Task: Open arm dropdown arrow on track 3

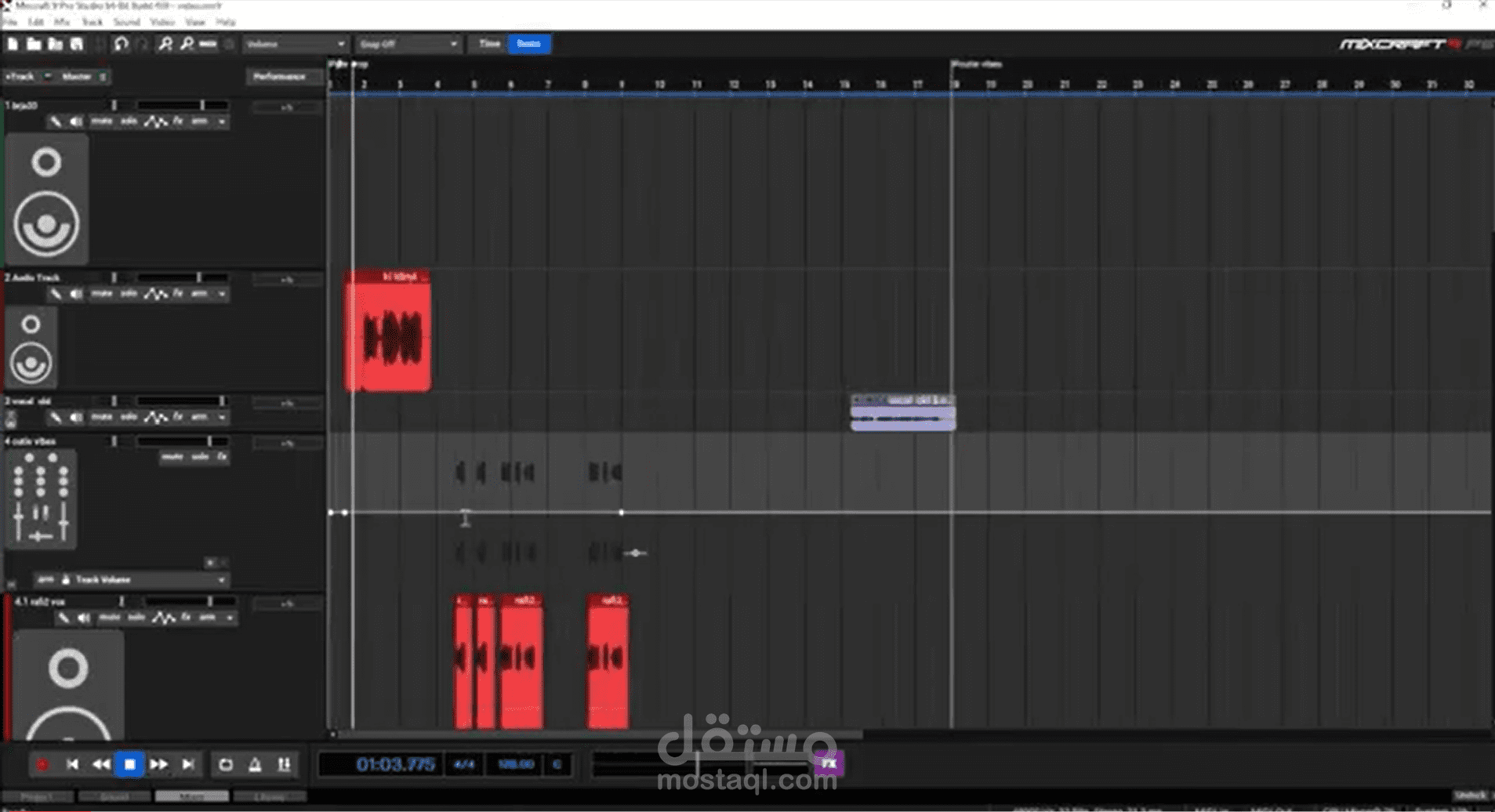Action: [x=222, y=418]
